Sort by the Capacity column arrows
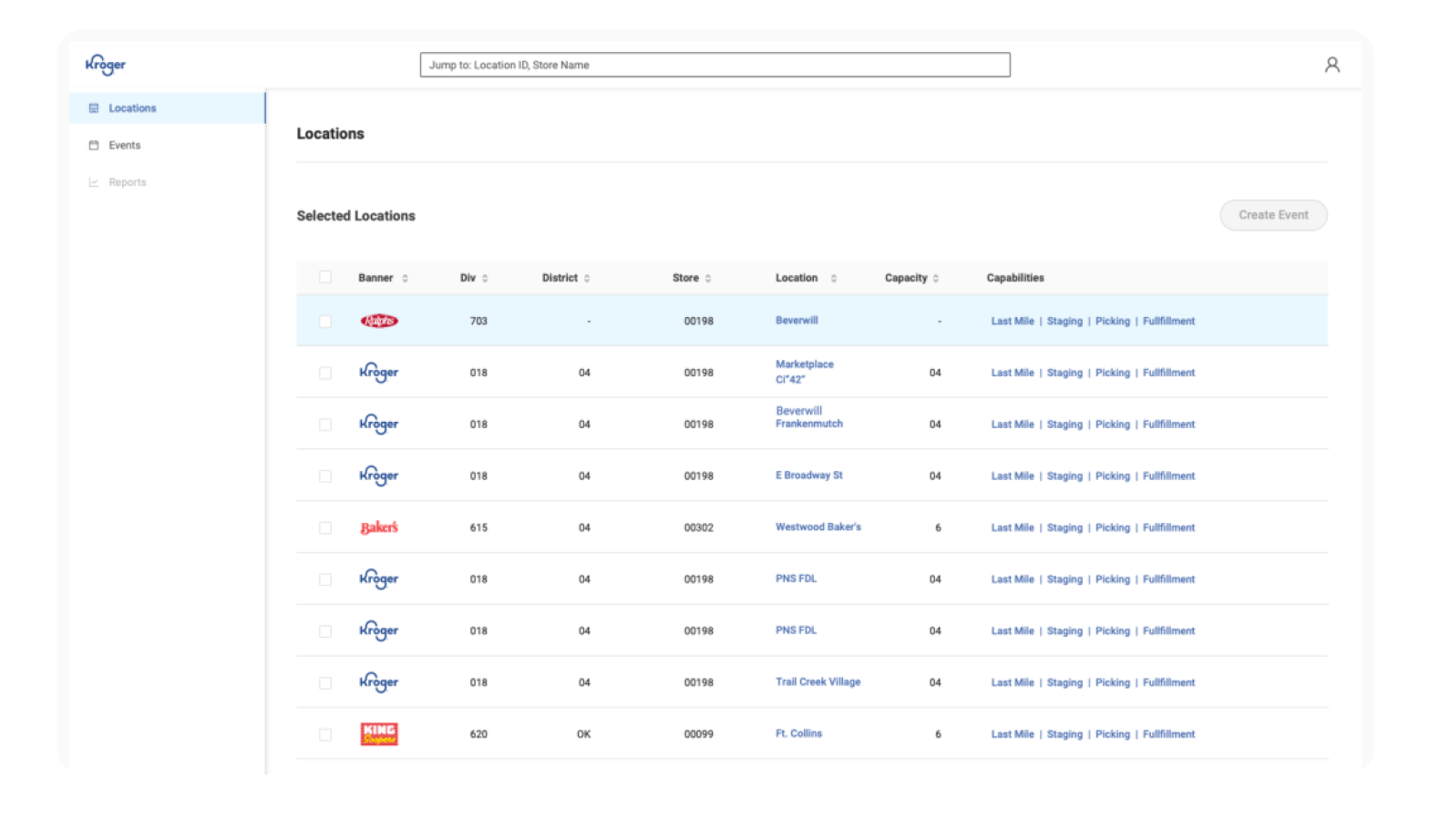The height and width of the screenshot is (840, 1429). click(936, 279)
